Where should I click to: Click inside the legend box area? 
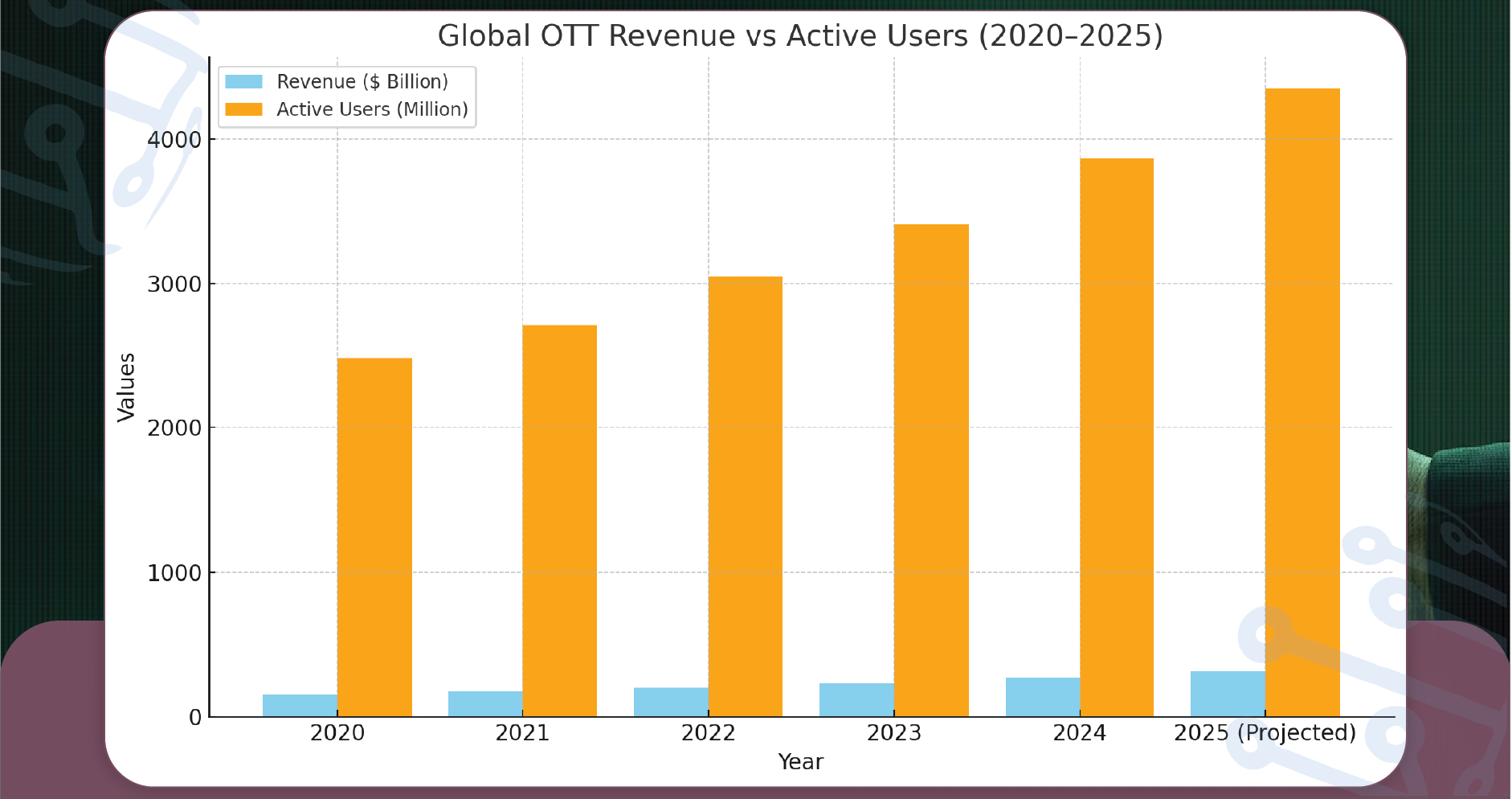[x=347, y=95]
